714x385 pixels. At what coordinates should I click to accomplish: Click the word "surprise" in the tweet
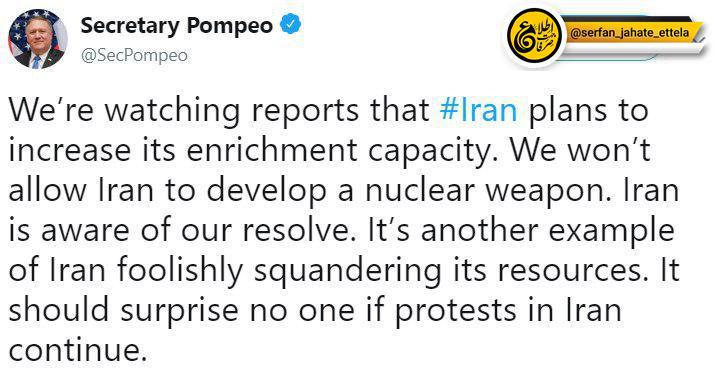click(179, 311)
